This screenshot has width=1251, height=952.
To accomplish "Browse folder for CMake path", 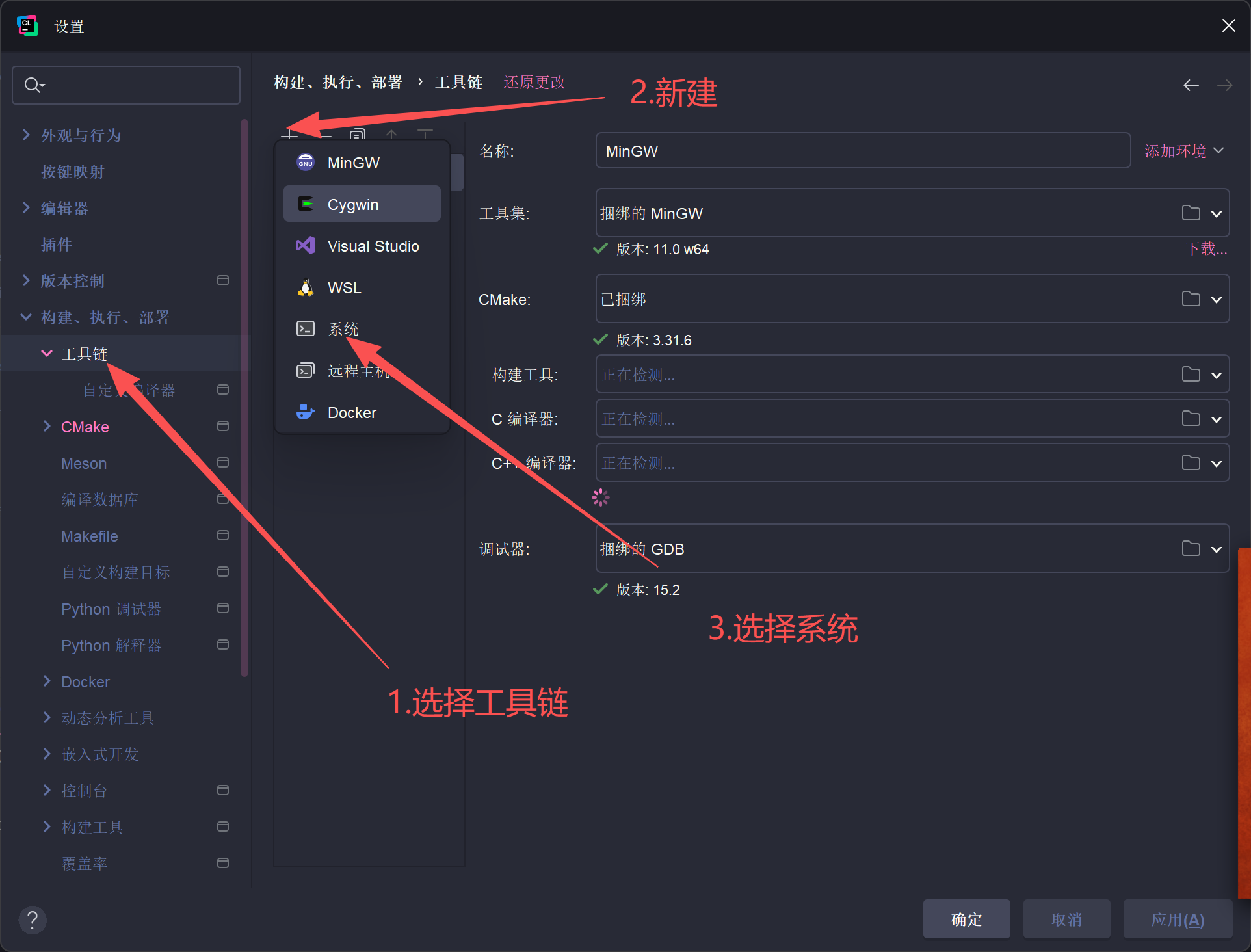I will [1191, 298].
